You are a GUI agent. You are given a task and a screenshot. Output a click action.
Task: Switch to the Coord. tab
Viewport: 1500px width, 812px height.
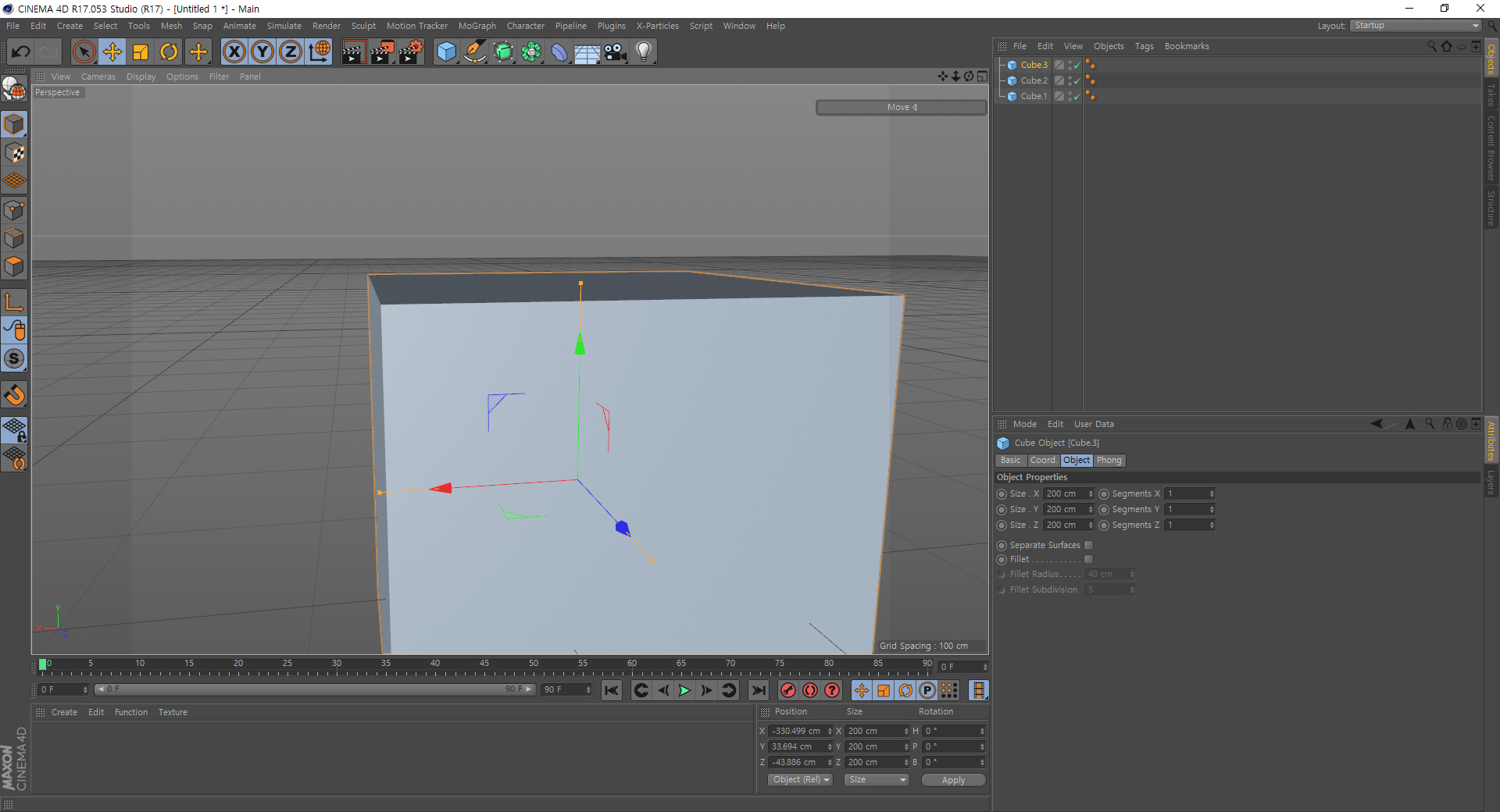pyautogui.click(x=1043, y=461)
